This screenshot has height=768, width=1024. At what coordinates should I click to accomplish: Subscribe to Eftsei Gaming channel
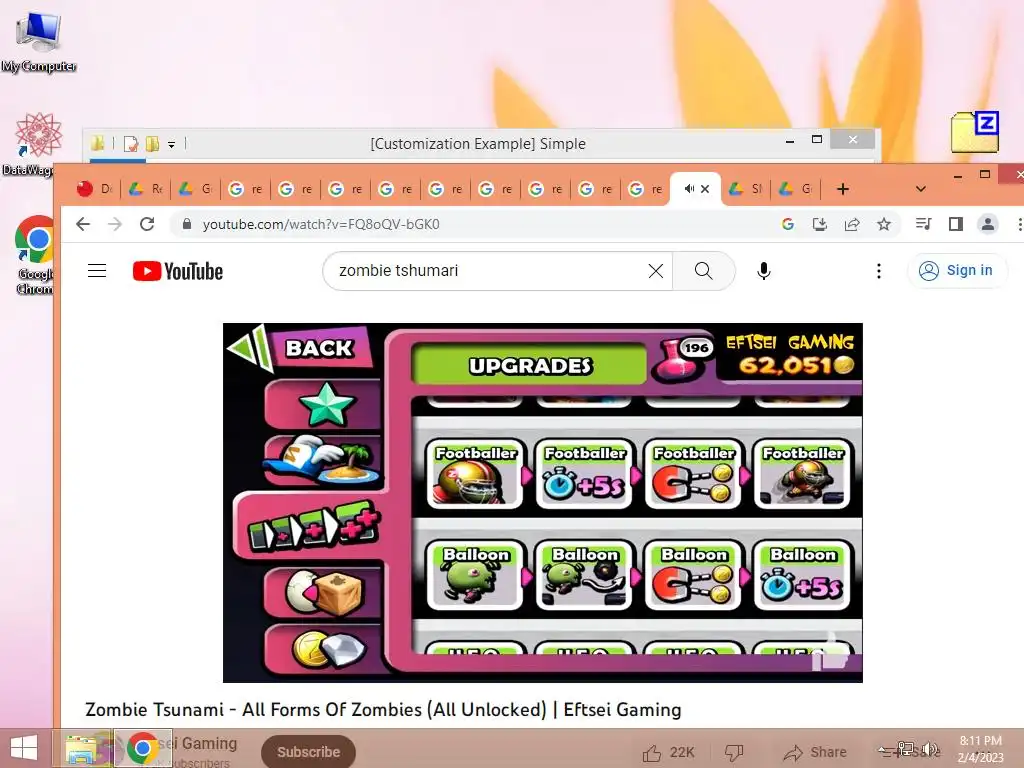point(308,752)
